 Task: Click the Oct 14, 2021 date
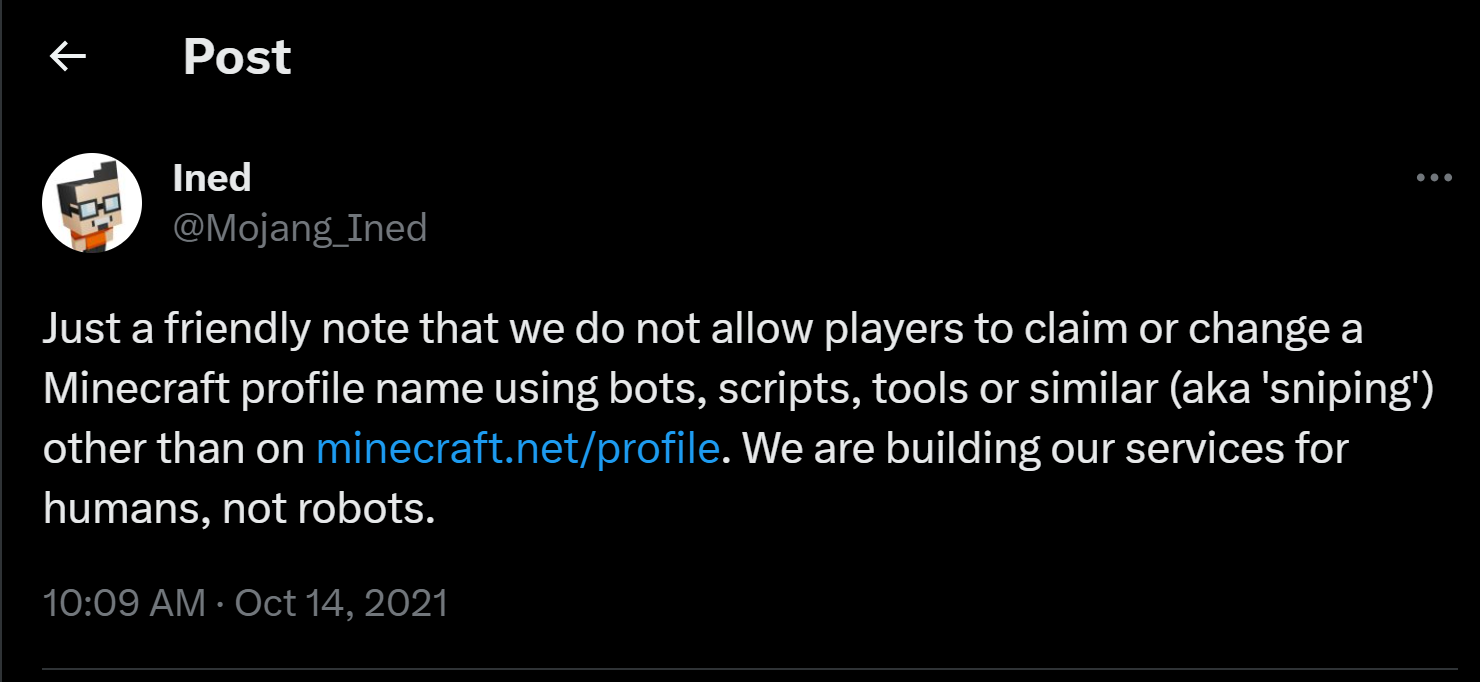(x=341, y=604)
